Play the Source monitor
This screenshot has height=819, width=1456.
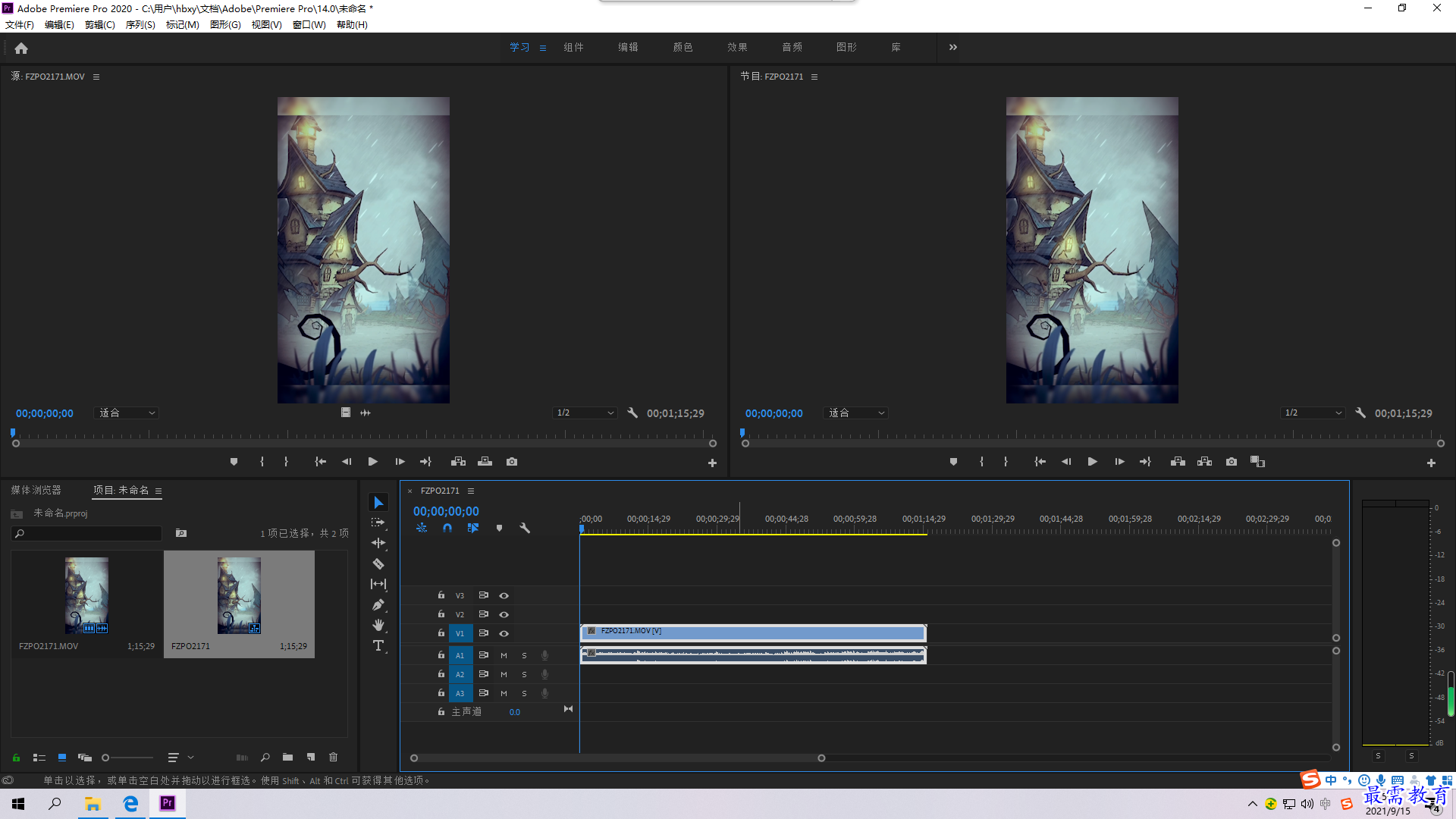click(373, 462)
